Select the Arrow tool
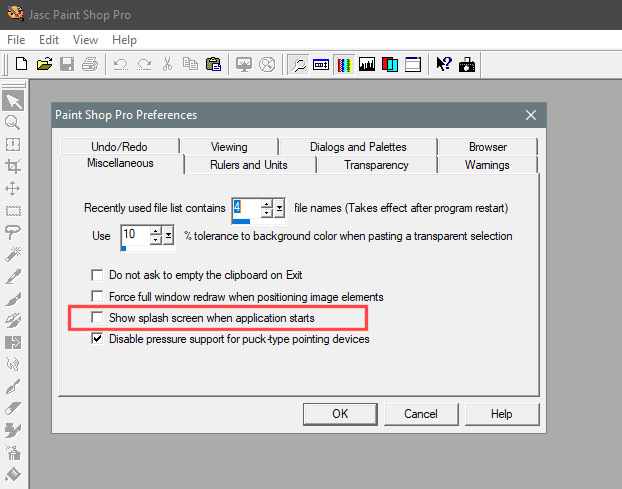622x489 pixels. pyautogui.click(x=13, y=101)
